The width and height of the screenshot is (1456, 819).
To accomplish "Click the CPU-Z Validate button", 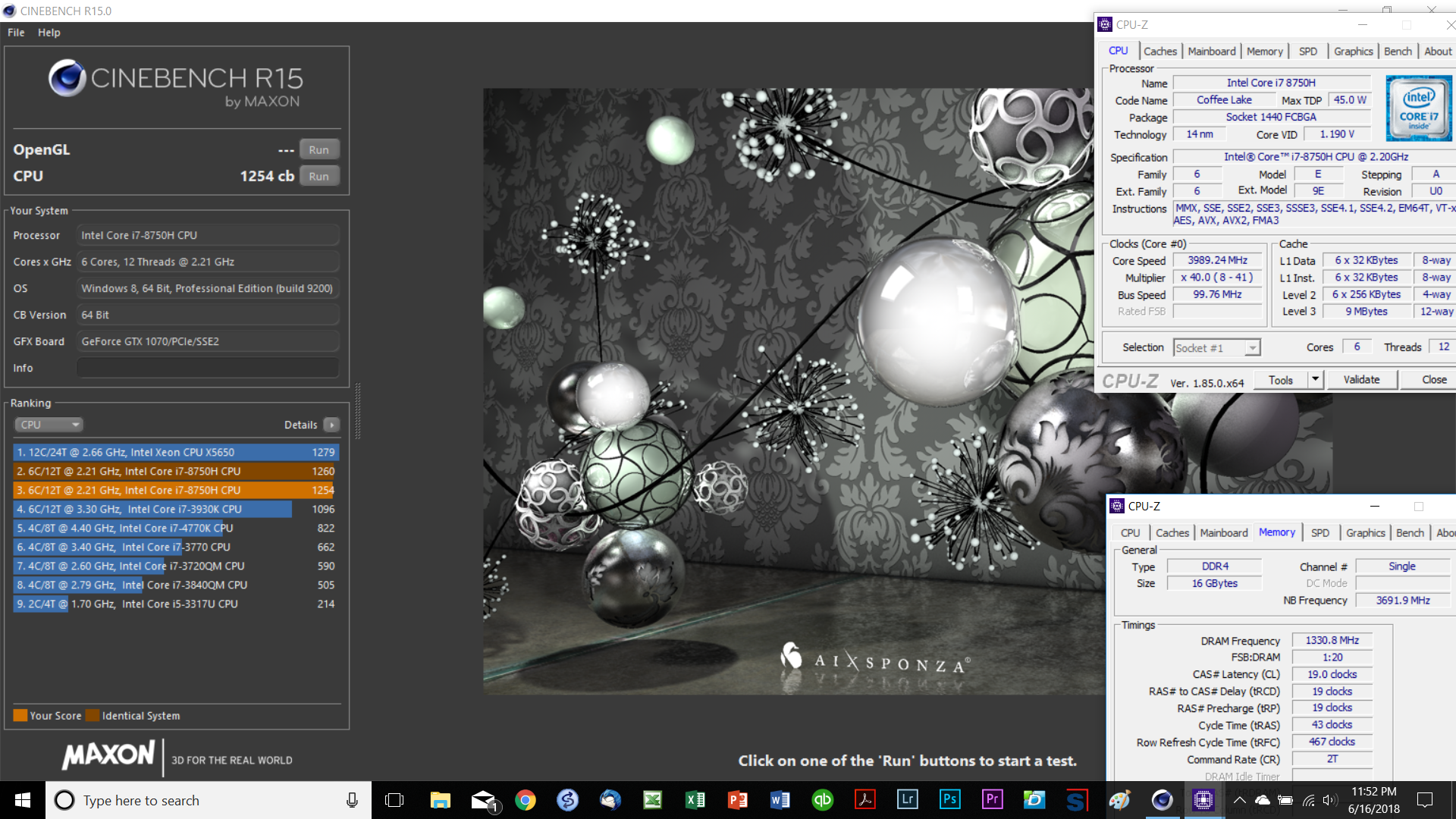I will click(1361, 380).
